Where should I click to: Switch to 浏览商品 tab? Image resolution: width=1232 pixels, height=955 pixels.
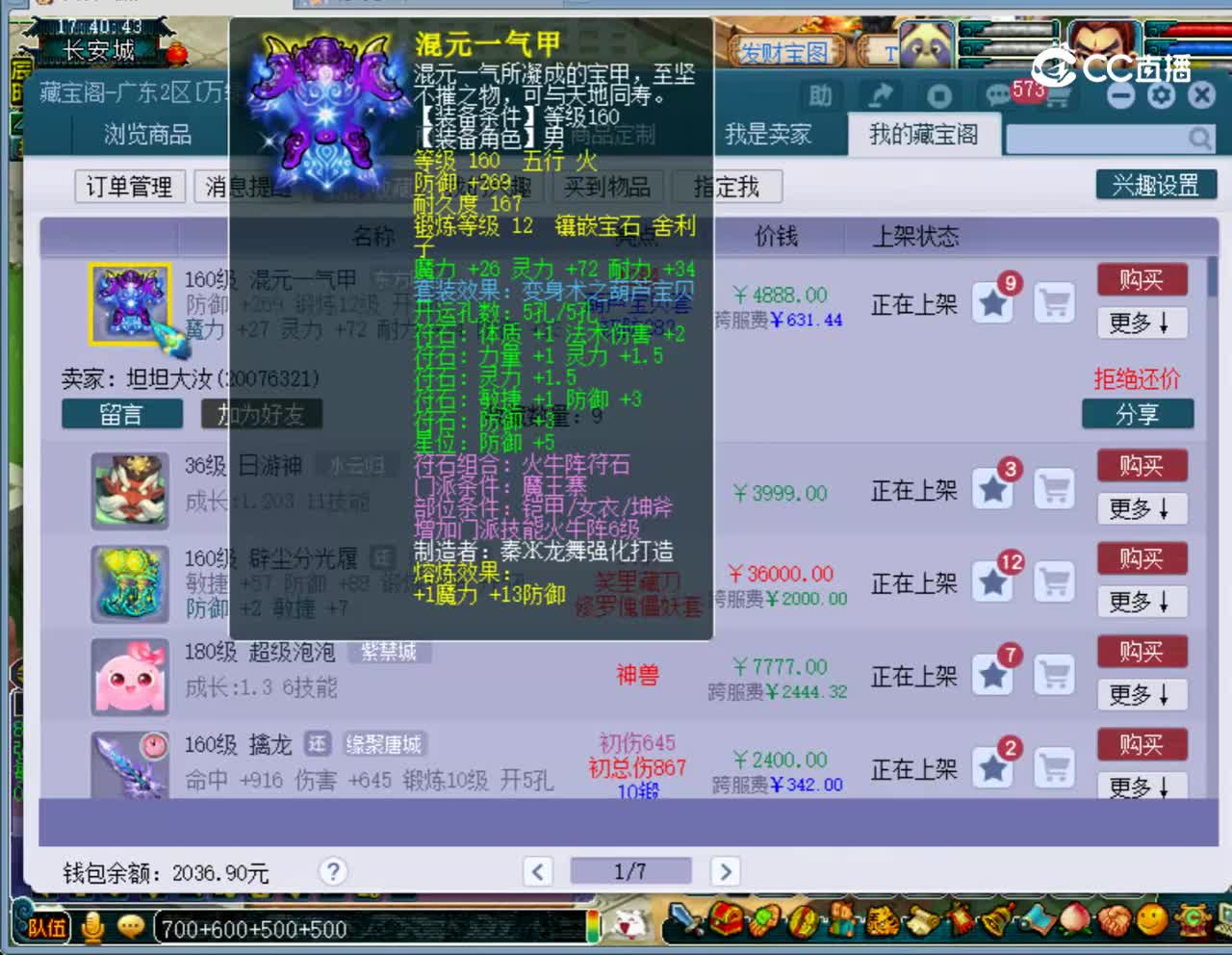(x=147, y=134)
